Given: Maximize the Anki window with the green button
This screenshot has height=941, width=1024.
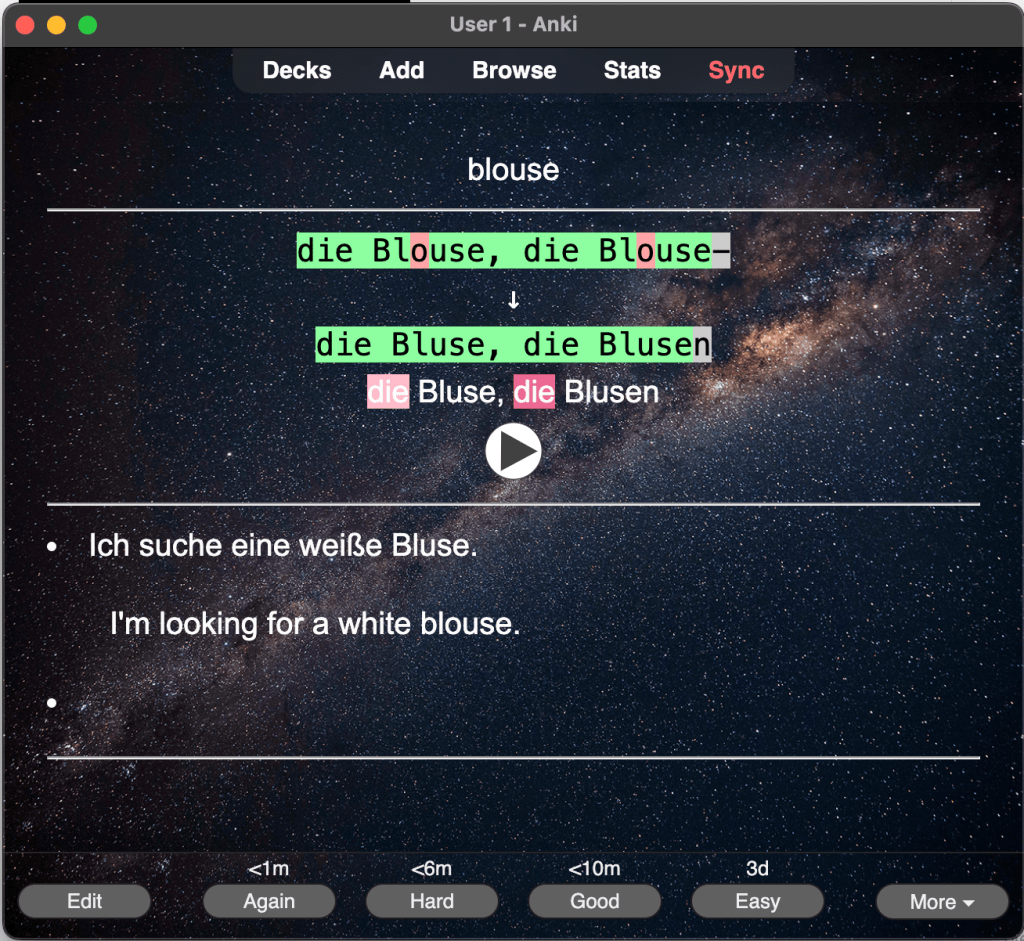Looking at the screenshot, I should pos(88,25).
